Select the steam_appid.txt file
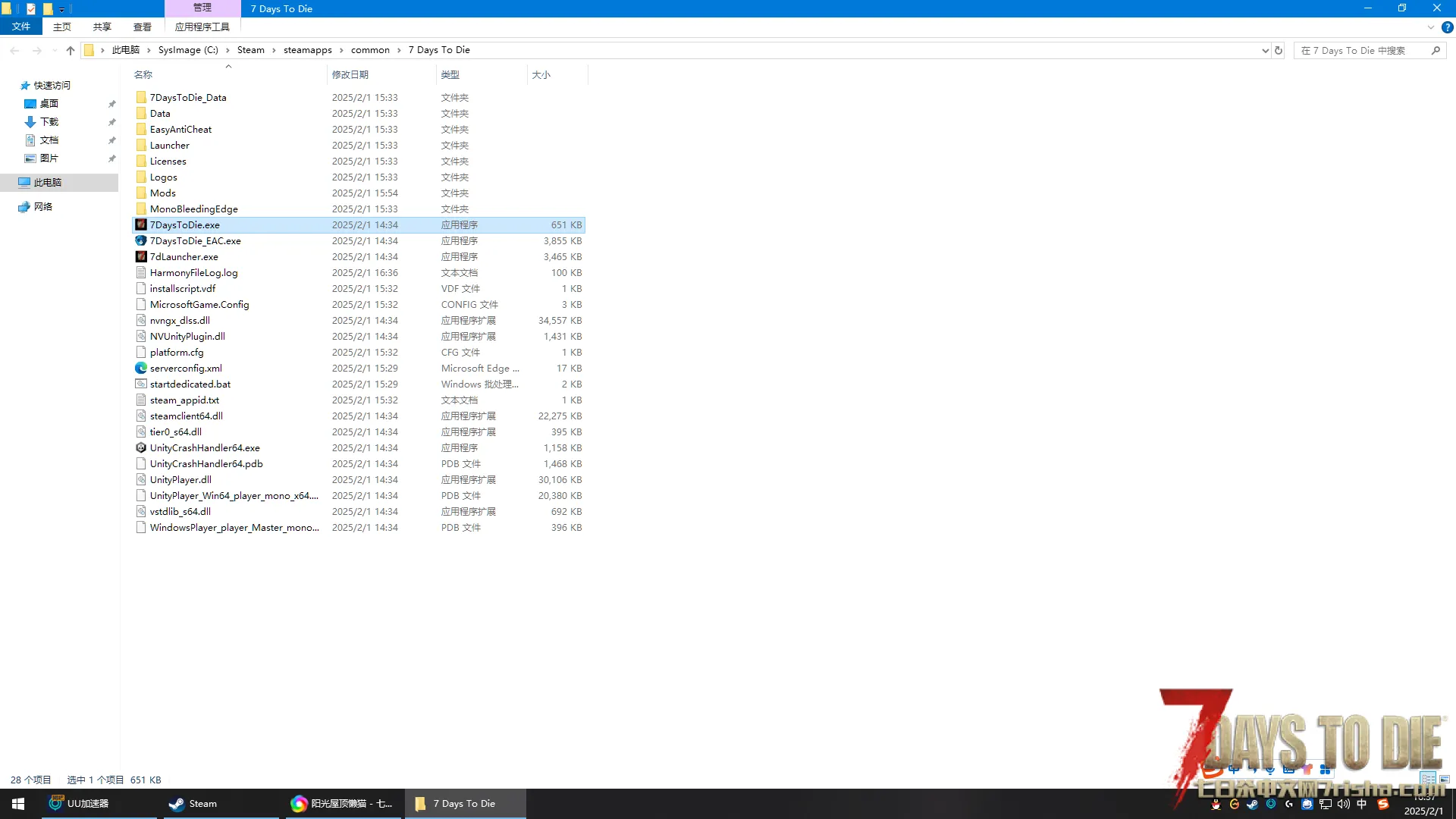The height and width of the screenshot is (819, 1456). tap(184, 400)
